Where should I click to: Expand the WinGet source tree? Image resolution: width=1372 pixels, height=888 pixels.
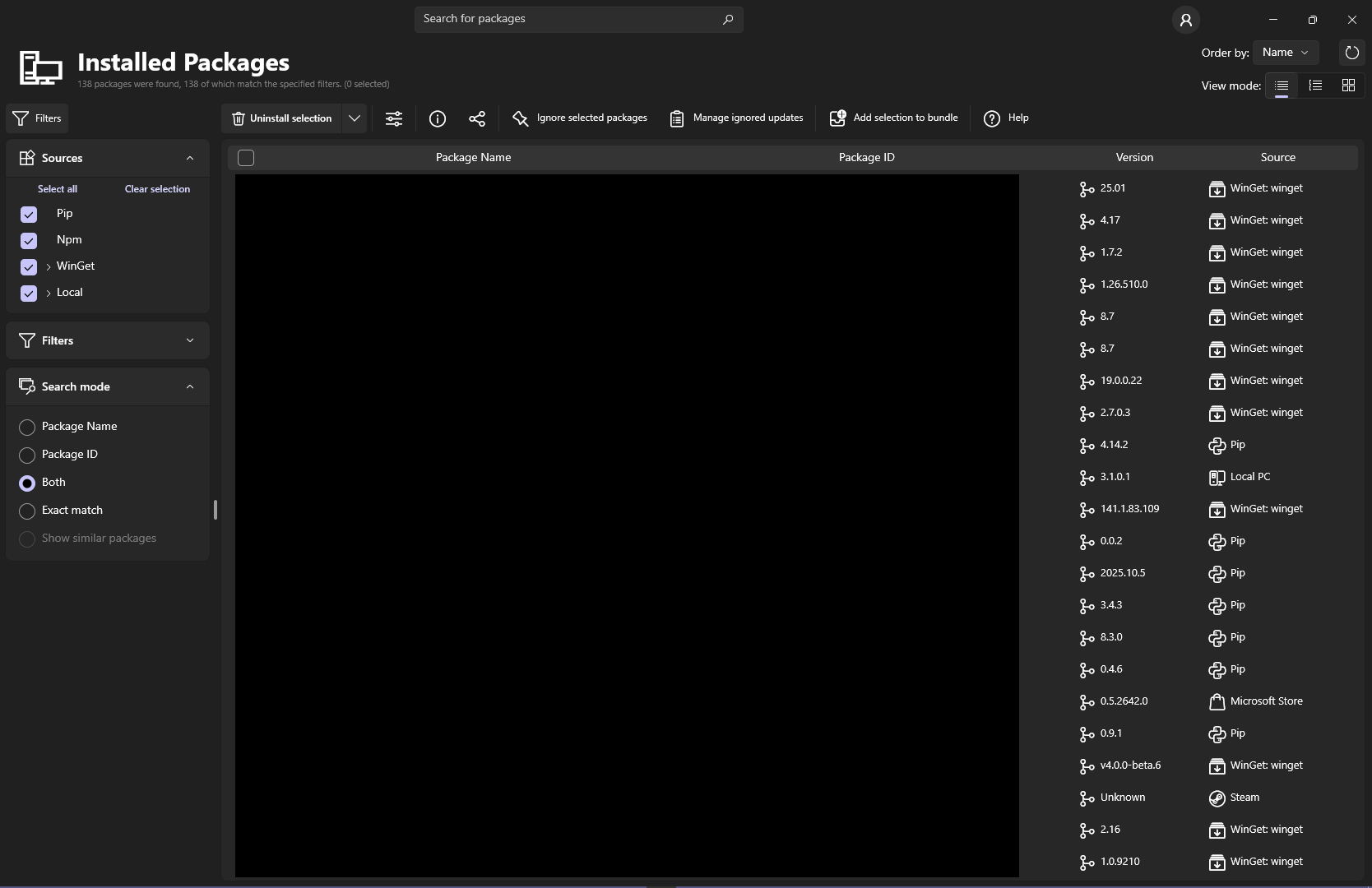click(x=49, y=267)
